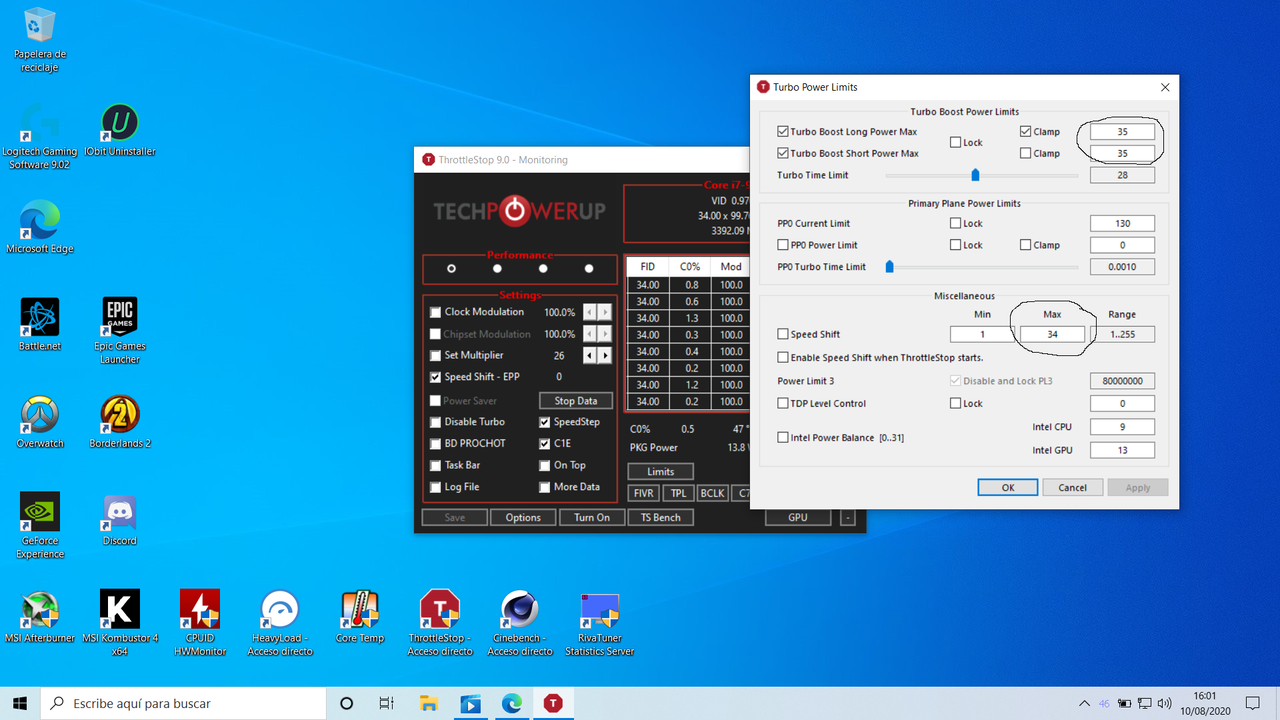Click Cancel in Turbo Power Limits

tap(1072, 487)
